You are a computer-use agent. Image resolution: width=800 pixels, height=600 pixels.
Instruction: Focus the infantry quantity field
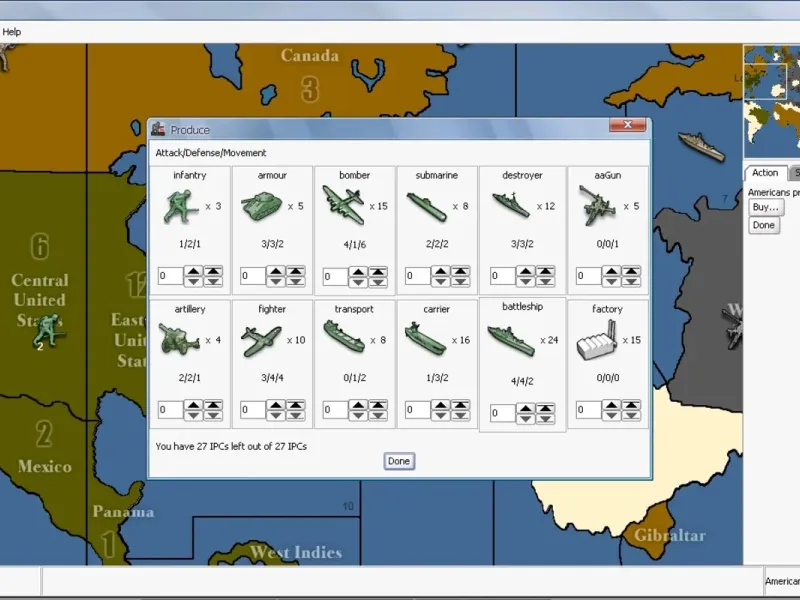[x=170, y=276]
